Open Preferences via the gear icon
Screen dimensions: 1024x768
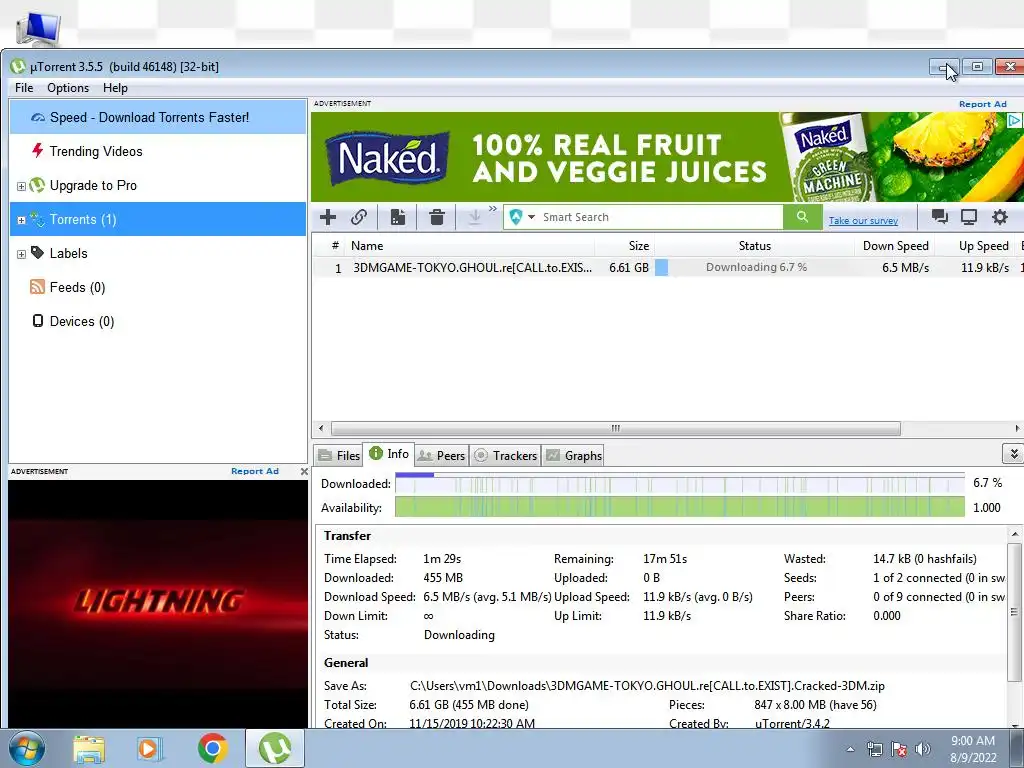1000,217
